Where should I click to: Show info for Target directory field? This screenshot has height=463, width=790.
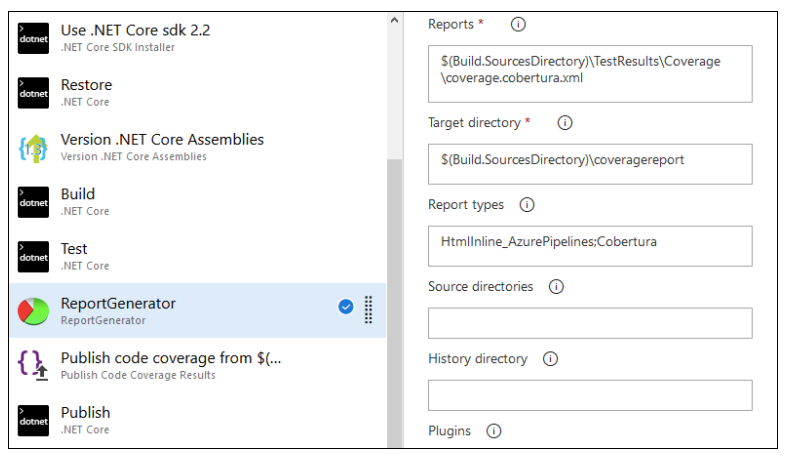(x=564, y=123)
